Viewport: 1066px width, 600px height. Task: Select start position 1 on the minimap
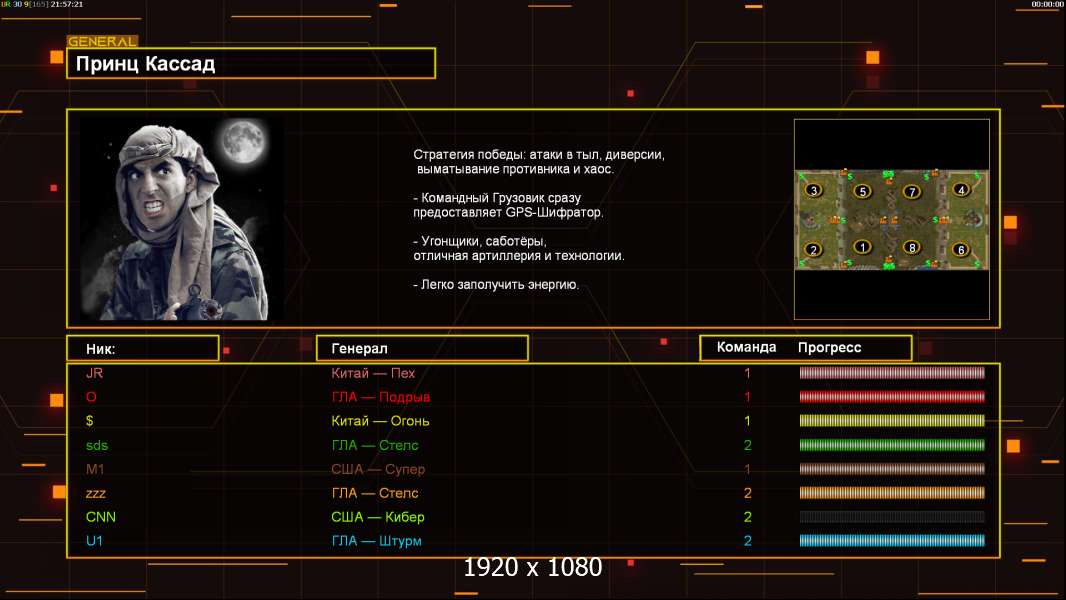(x=863, y=247)
